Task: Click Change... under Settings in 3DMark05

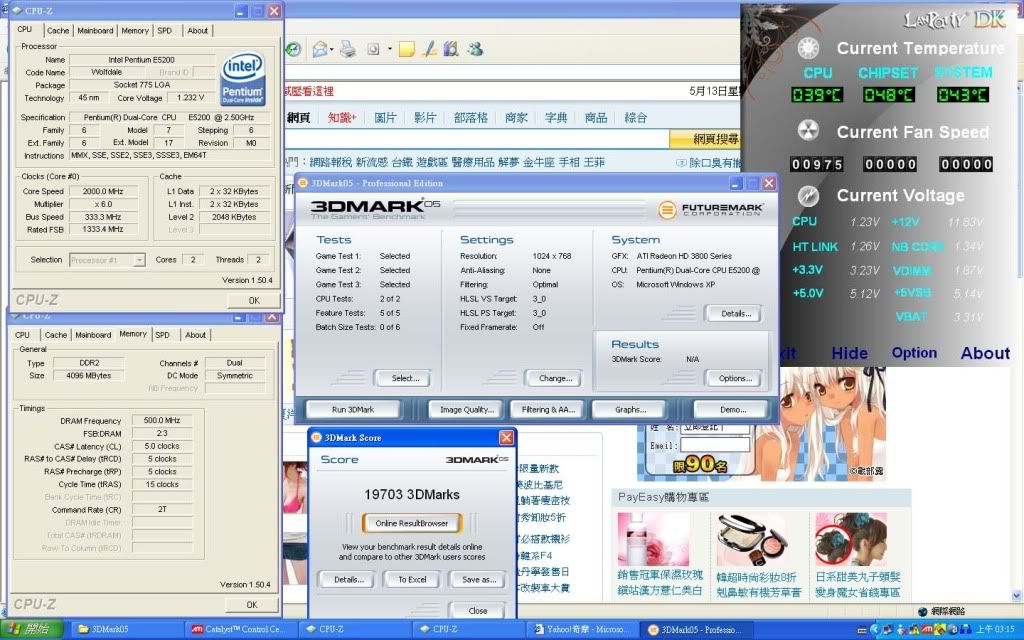Action: (x=555, y=378)
